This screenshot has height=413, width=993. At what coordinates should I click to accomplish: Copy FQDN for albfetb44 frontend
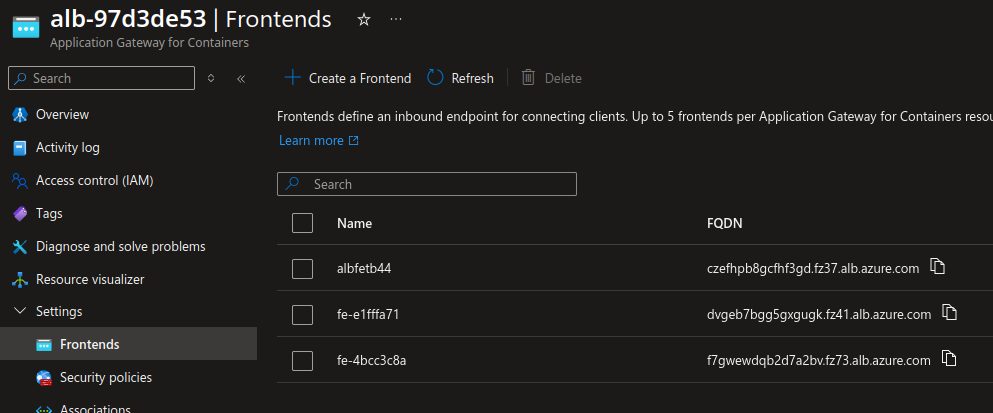pos(937,267)
